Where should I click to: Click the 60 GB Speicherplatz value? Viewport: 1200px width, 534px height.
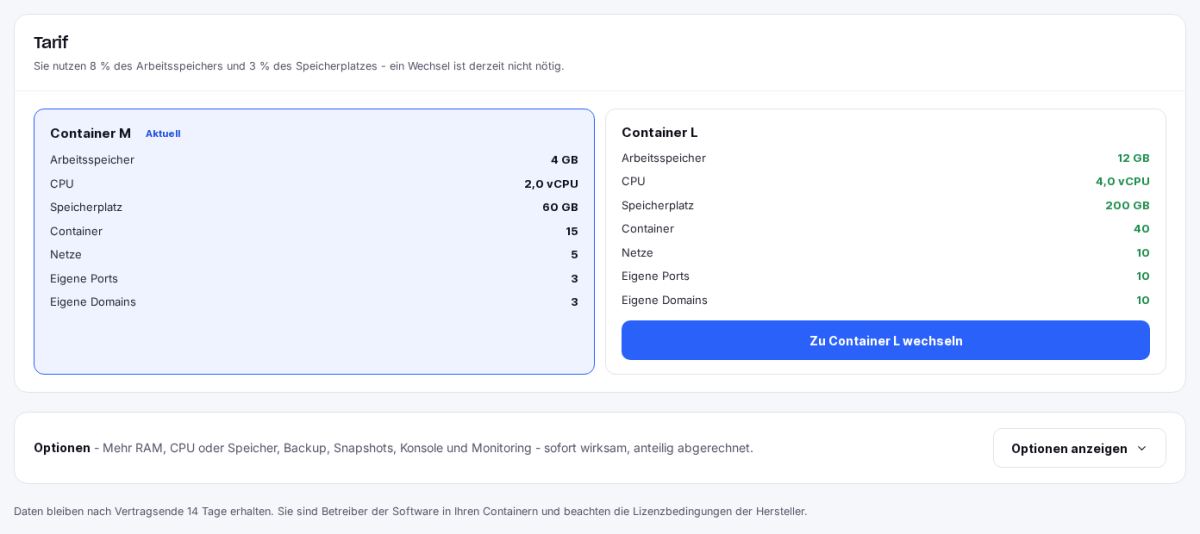tap(560, 207)
